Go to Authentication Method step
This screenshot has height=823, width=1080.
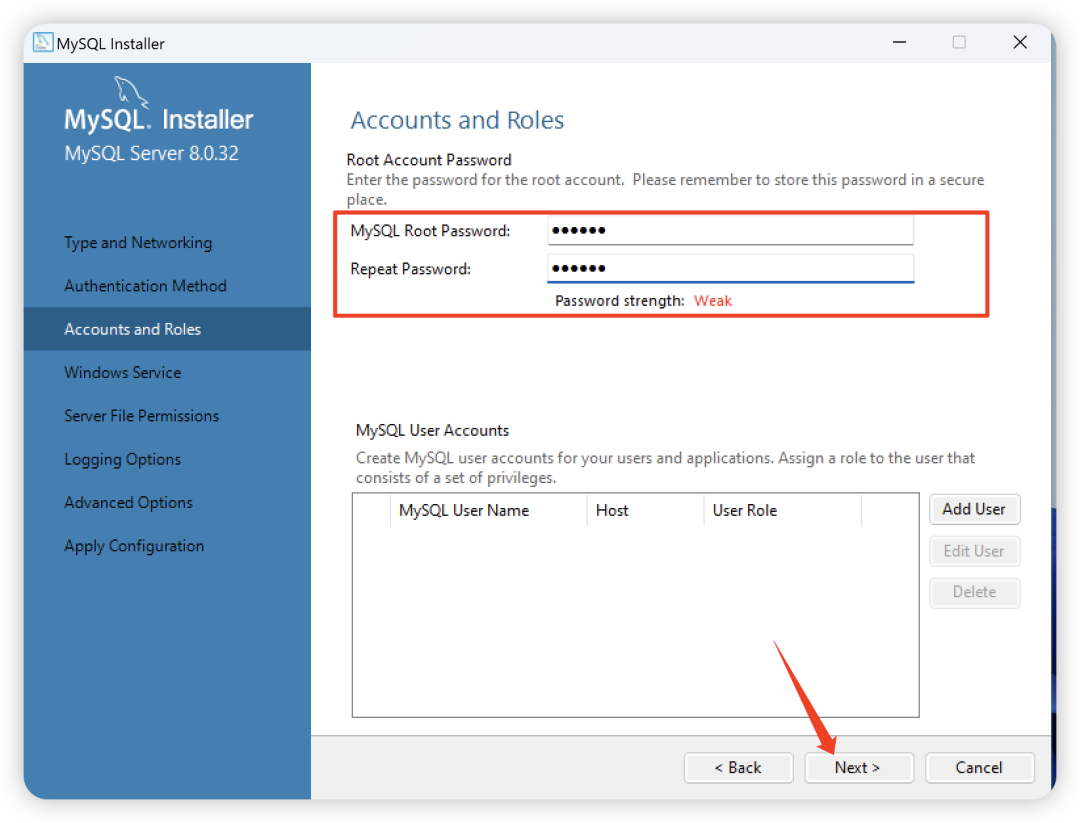tap(145, 286)
